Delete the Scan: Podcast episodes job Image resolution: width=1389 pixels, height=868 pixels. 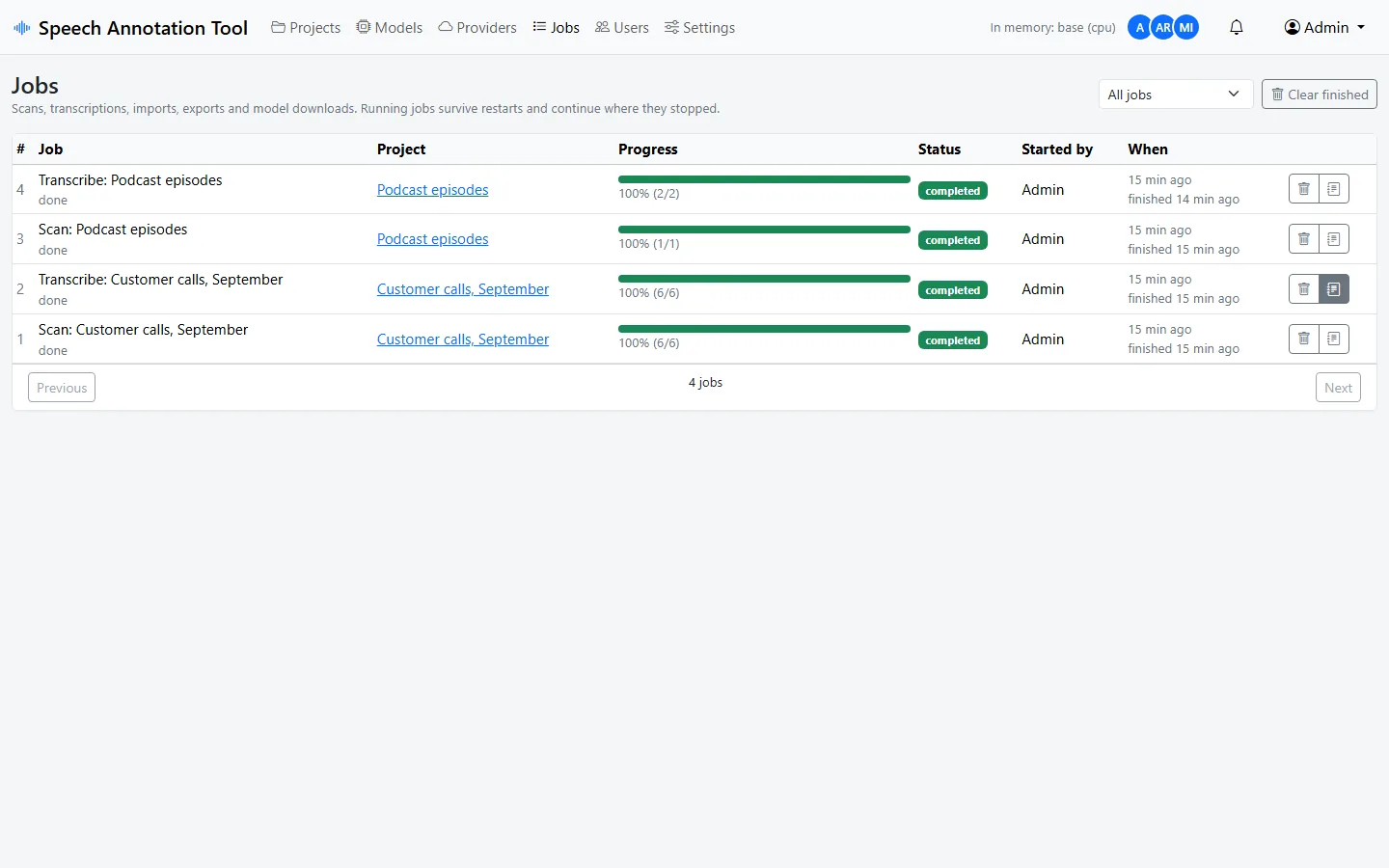pos(1304,239)
